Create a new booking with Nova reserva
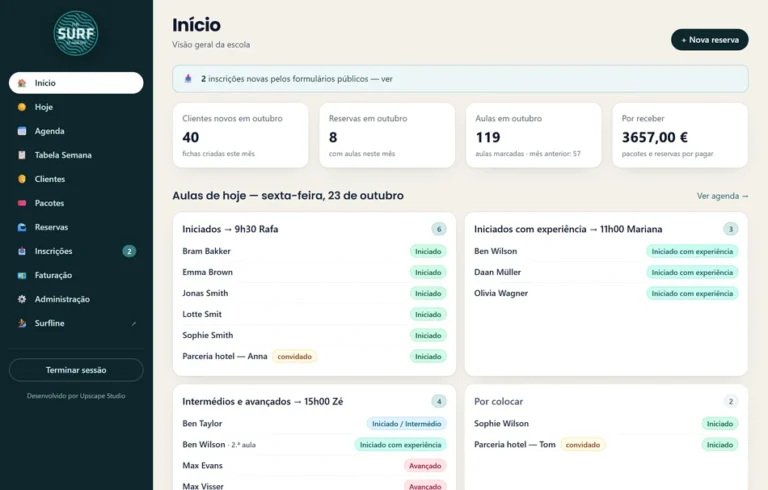768x490 pixels. [x=710, y=40]
